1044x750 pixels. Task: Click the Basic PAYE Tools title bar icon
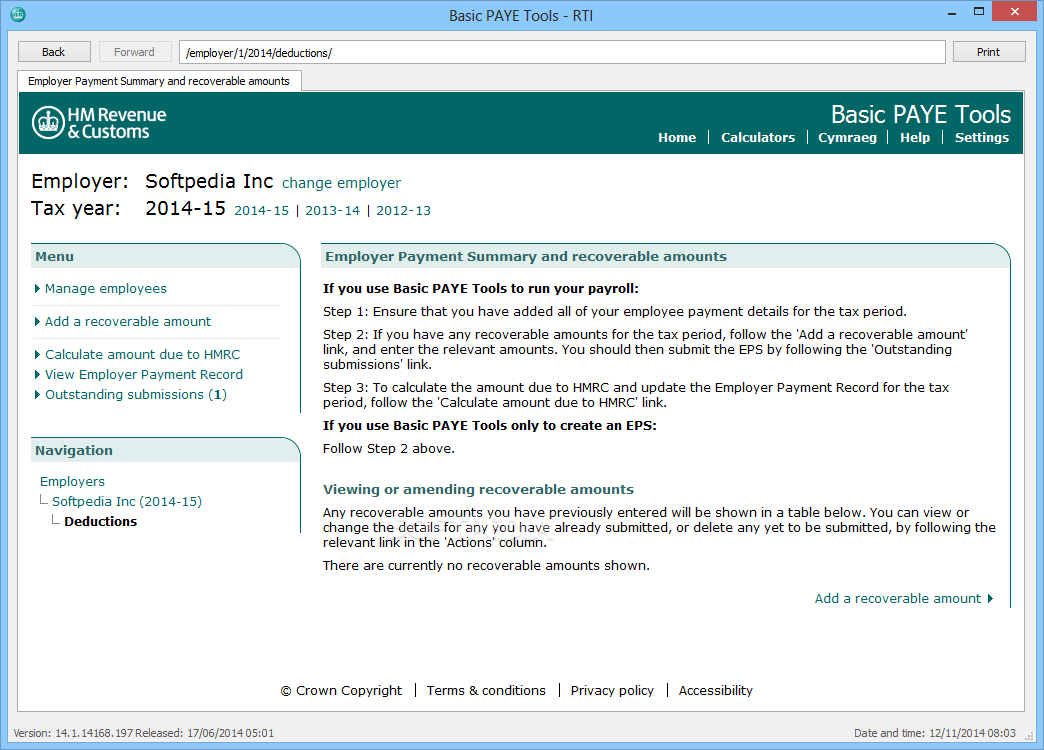click(x=18, y=14)
